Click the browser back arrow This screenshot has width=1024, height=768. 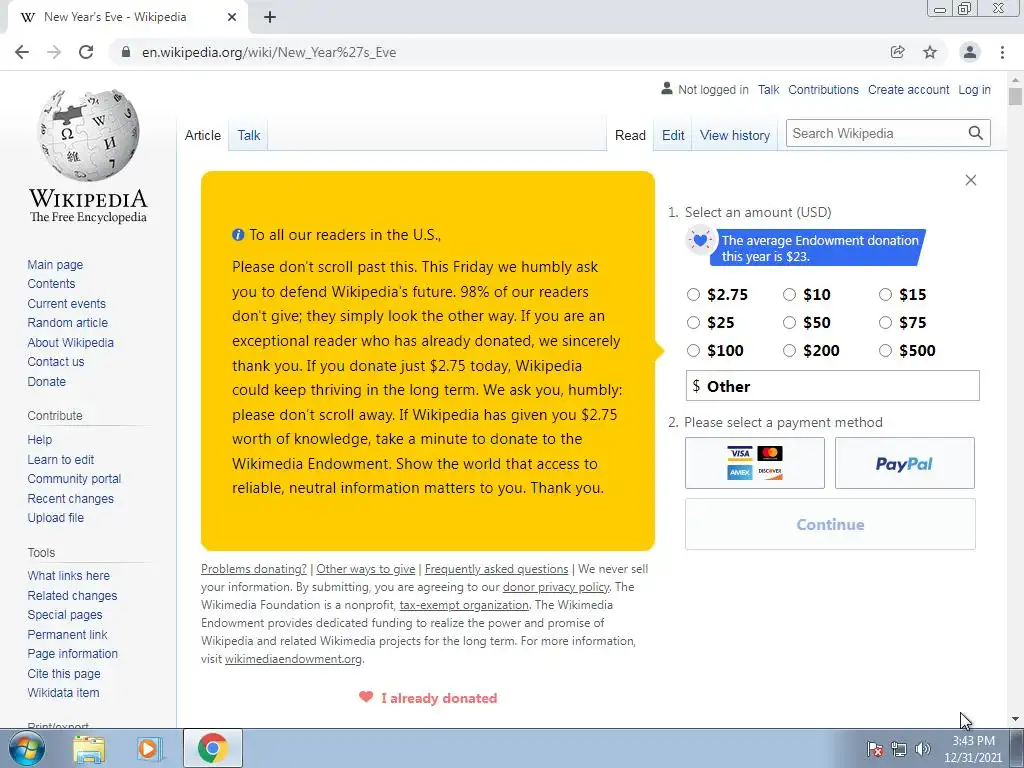(x=22, y=52)
